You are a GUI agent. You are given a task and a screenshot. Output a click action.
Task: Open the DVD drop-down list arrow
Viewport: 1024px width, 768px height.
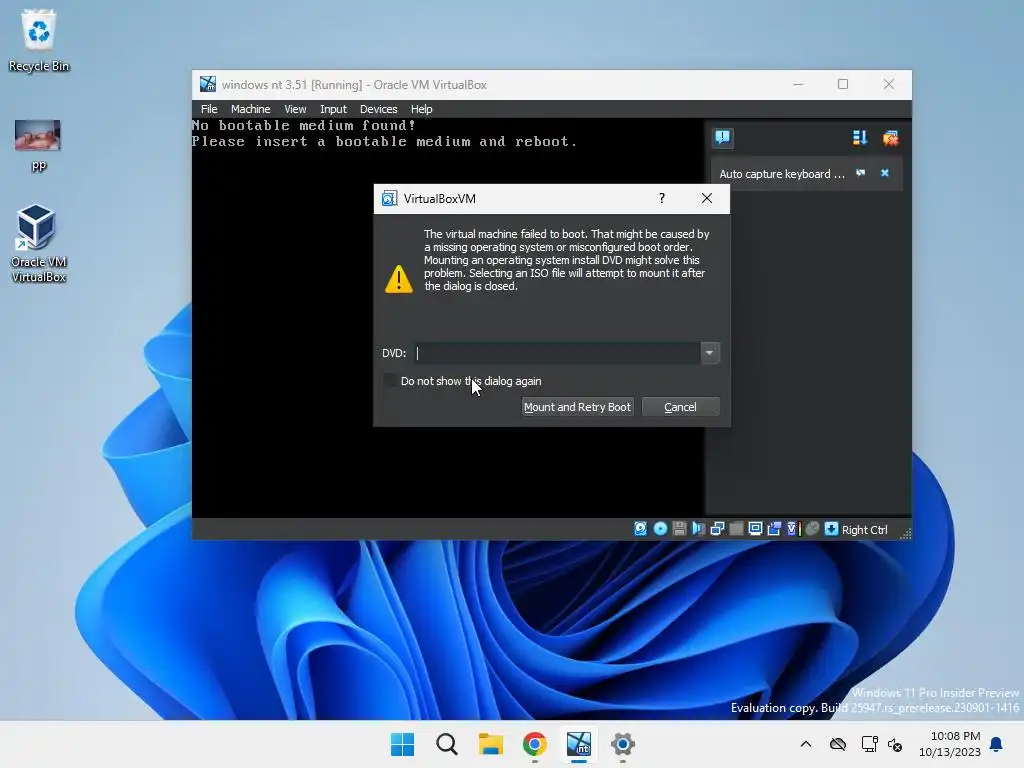pos(709,353)
